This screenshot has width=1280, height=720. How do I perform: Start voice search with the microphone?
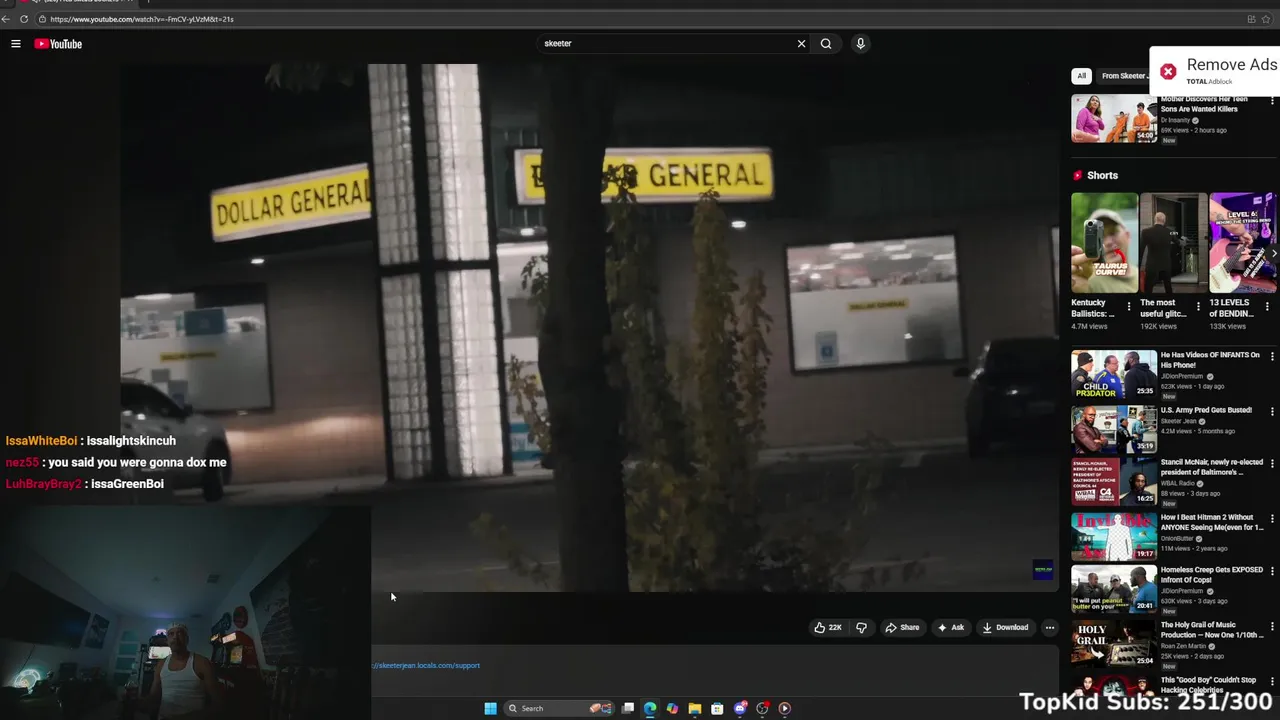[x=860, y=44]
